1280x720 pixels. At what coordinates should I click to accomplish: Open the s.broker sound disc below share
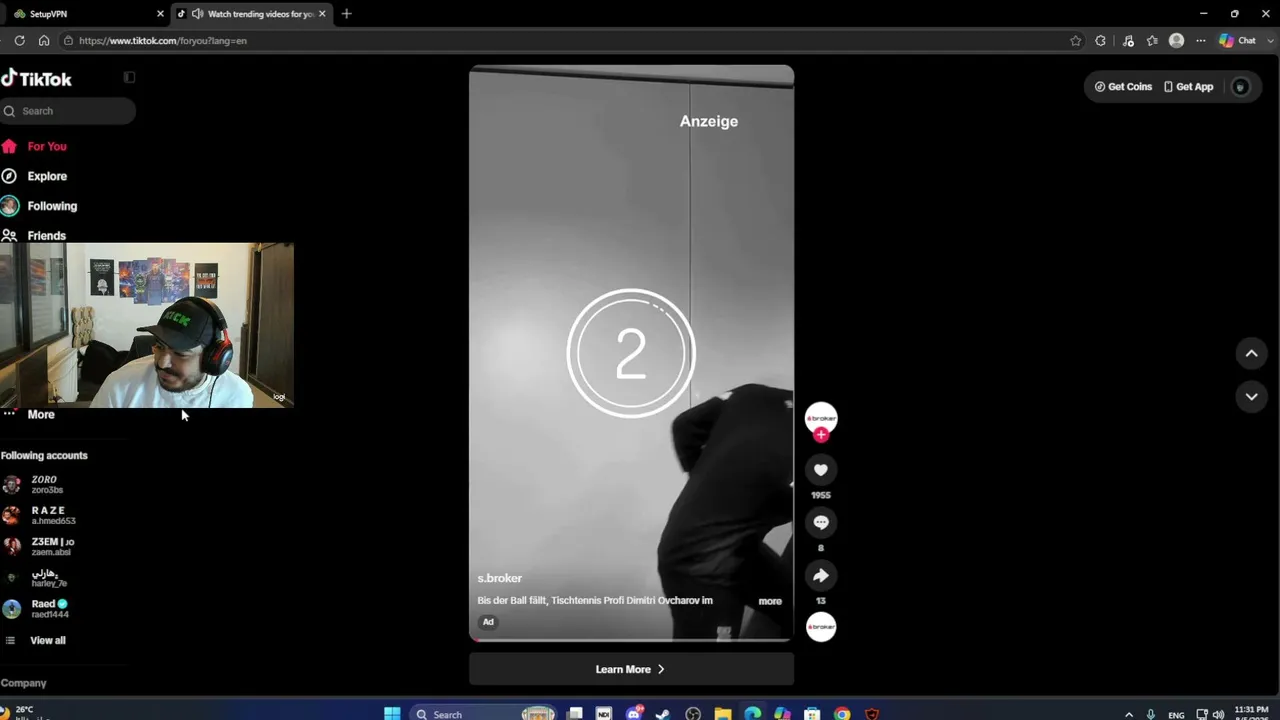pos(821,627)
